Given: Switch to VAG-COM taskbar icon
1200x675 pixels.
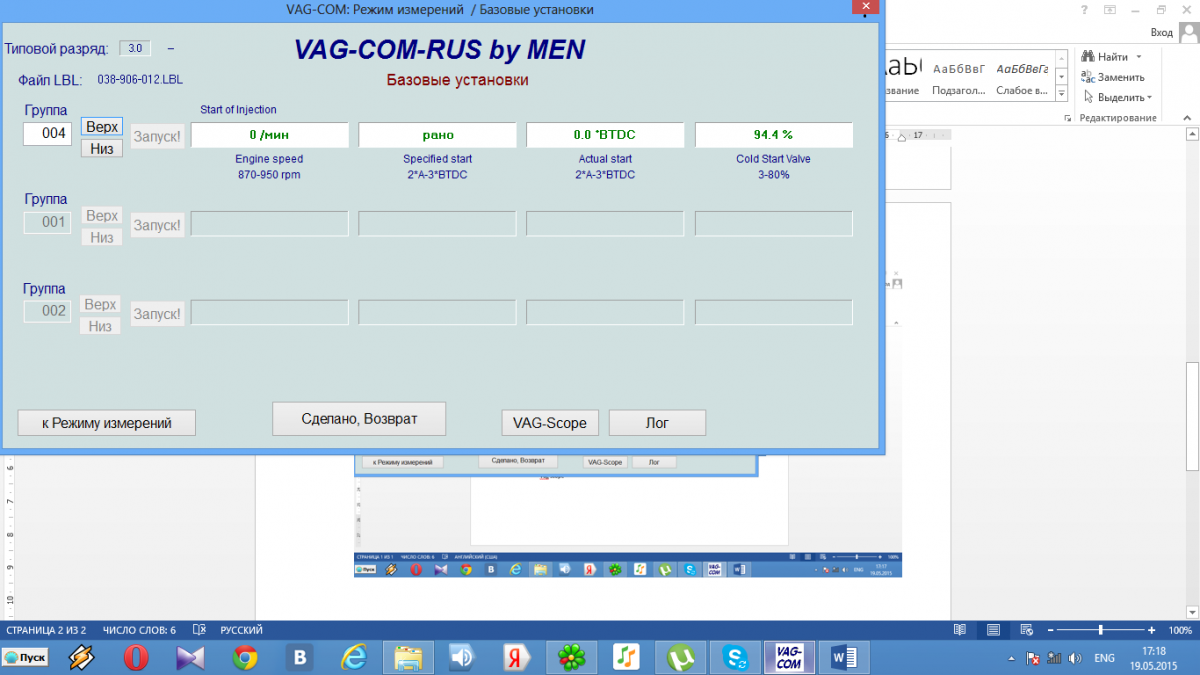Looking at the screenshot, I should (789, 657).
